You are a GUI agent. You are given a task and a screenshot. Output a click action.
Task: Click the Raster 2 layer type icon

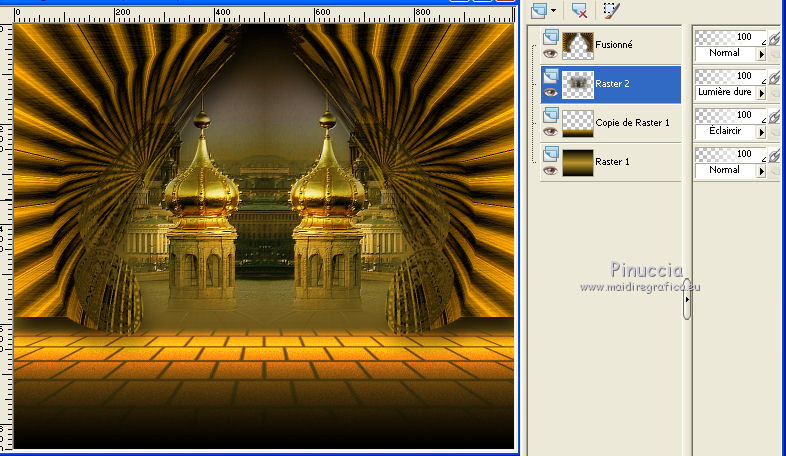tap(550, 76)
